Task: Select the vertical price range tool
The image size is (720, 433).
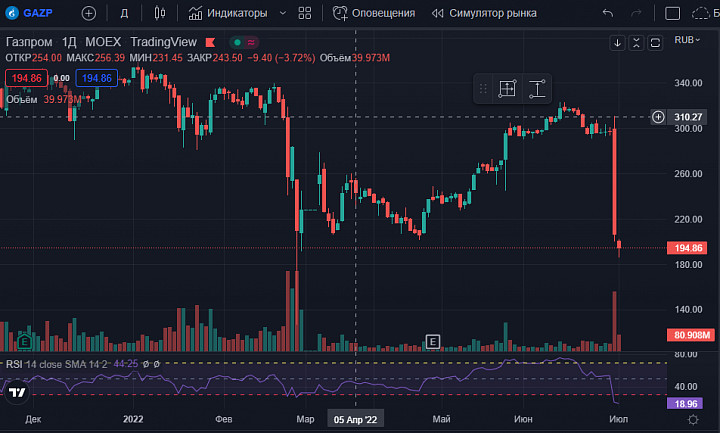Action: pyautogui.click(x=537, y=89)
